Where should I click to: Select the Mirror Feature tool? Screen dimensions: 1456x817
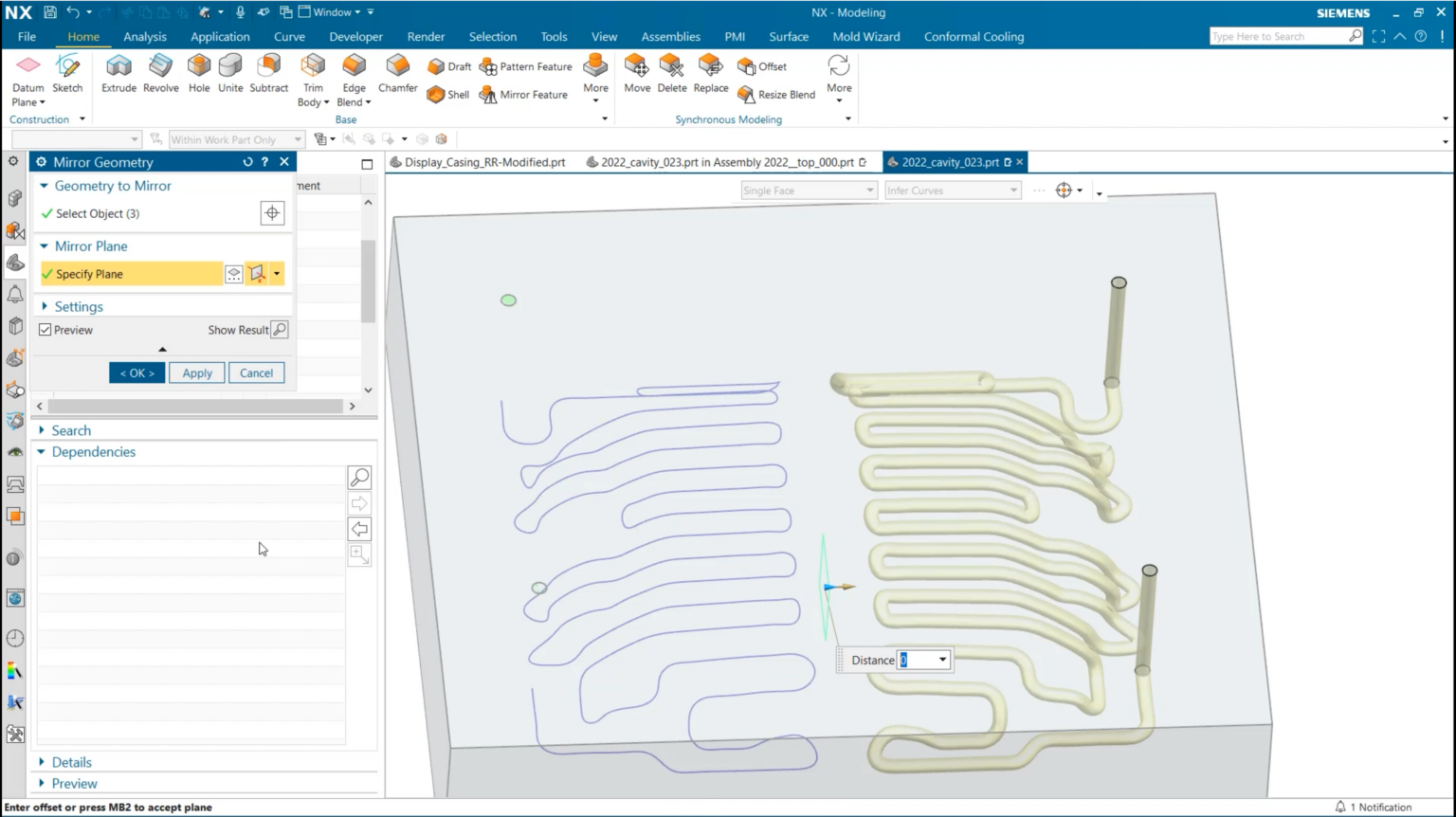(524, 94)
